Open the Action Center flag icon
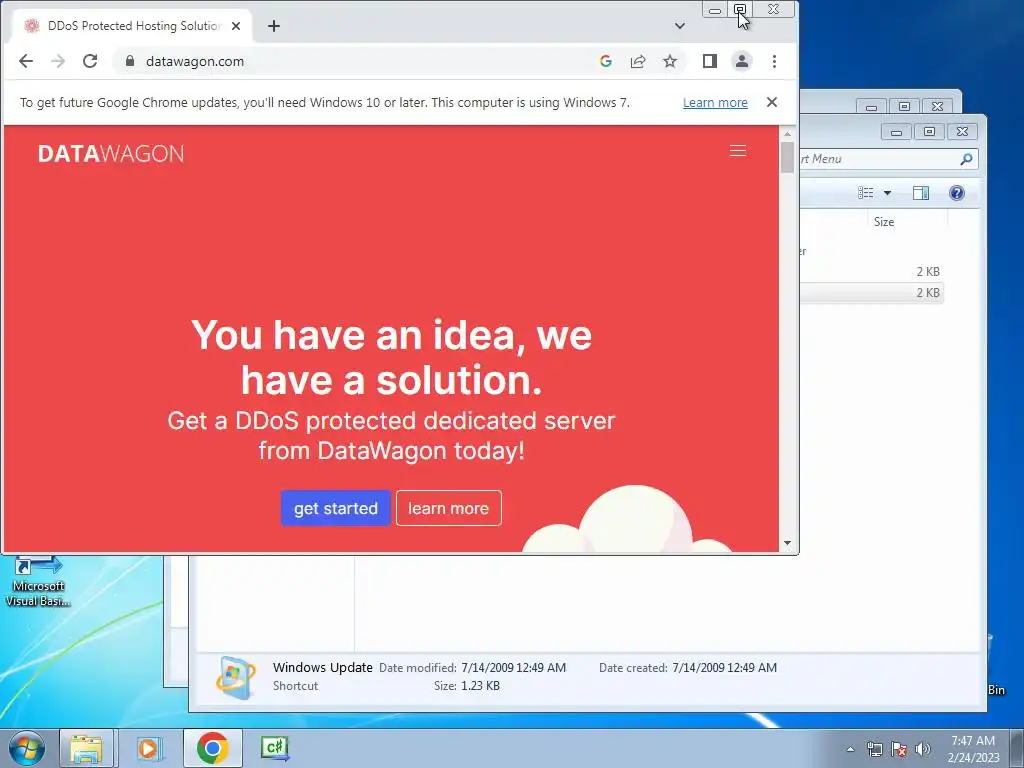This screenshot has width=1024, height=768. 899,749
